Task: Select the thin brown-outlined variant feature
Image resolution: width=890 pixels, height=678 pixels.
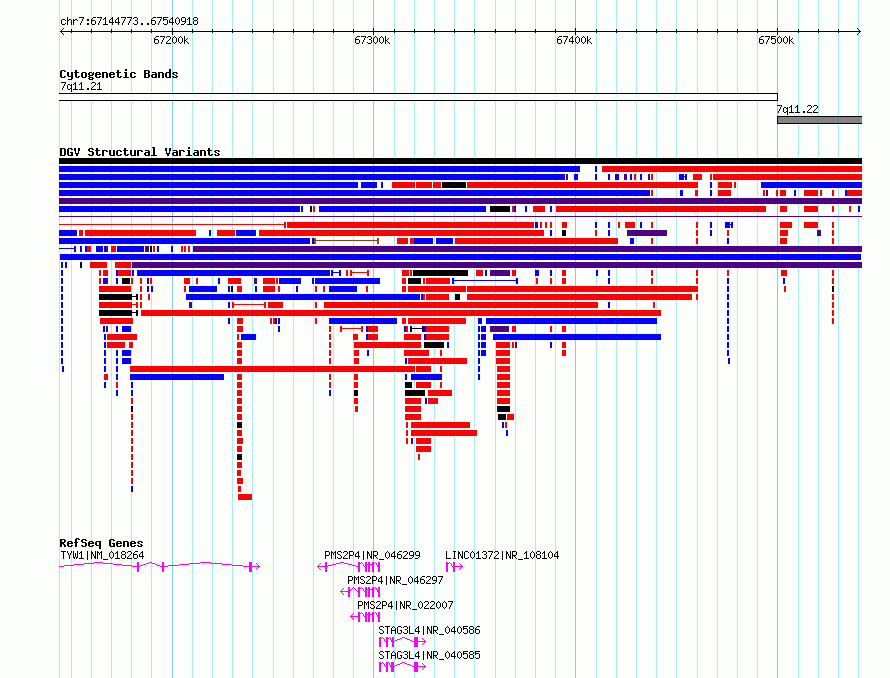Action: click(346, 241)
